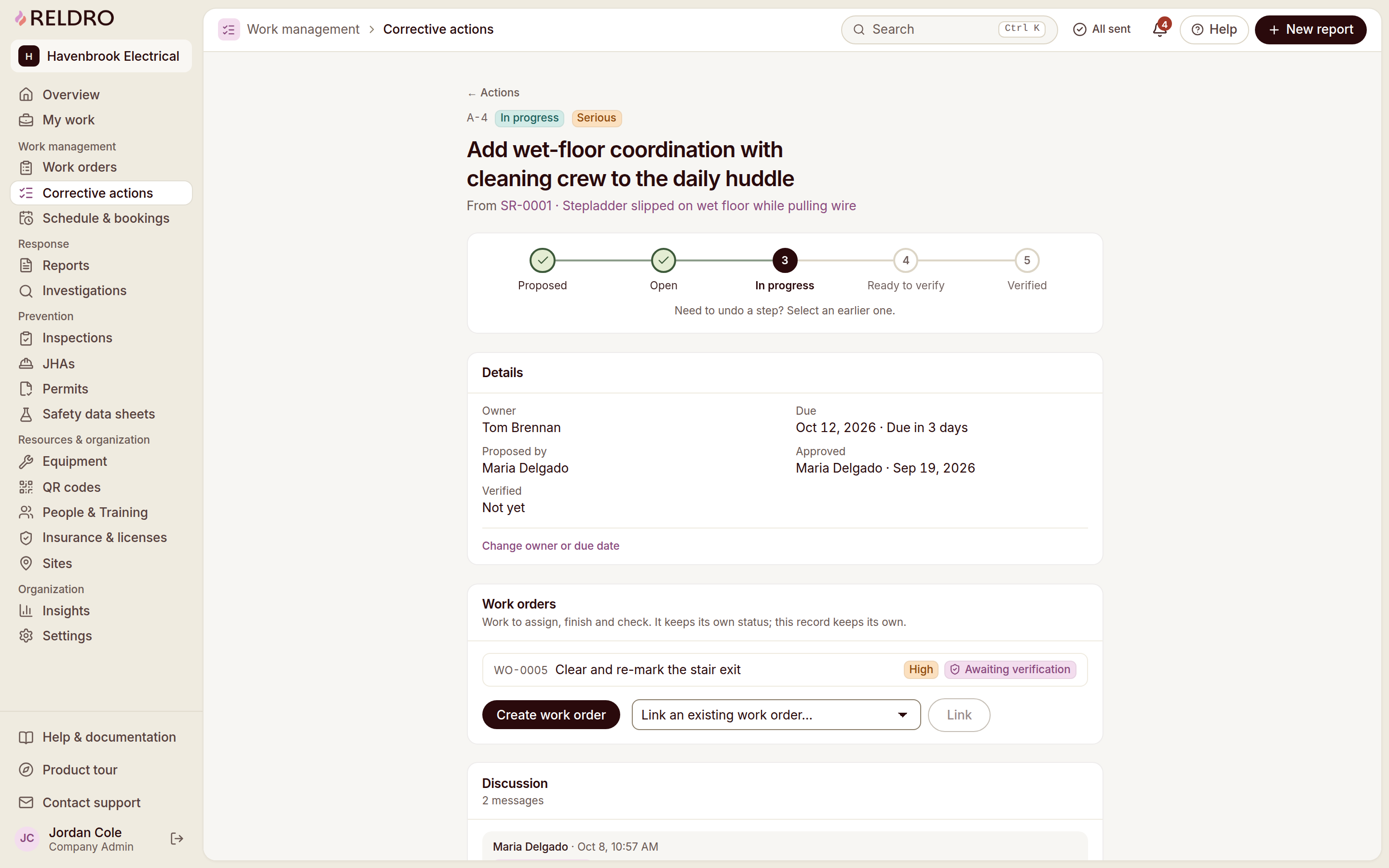The height and width of the screenshot is (868, 1389).
Task: Click the Contact support envelope icon
Action: [x=26, y=802]
